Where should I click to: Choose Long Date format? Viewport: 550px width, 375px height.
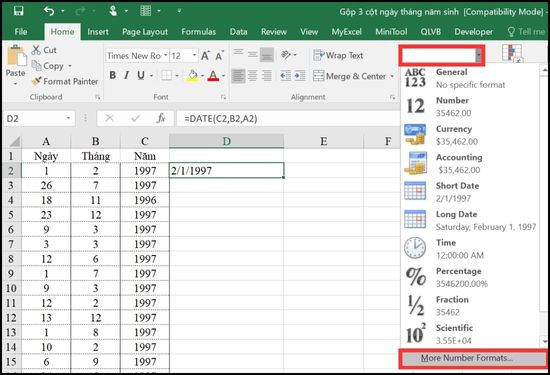(470, 220)
